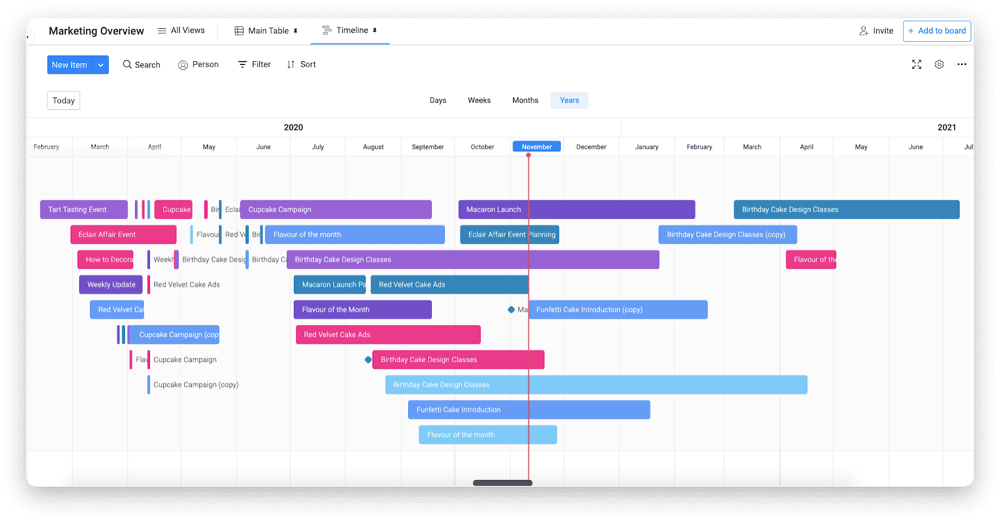Click the Filter funnel icon
The height and width of the screenshot is (521, 1000).
(242, 64)
